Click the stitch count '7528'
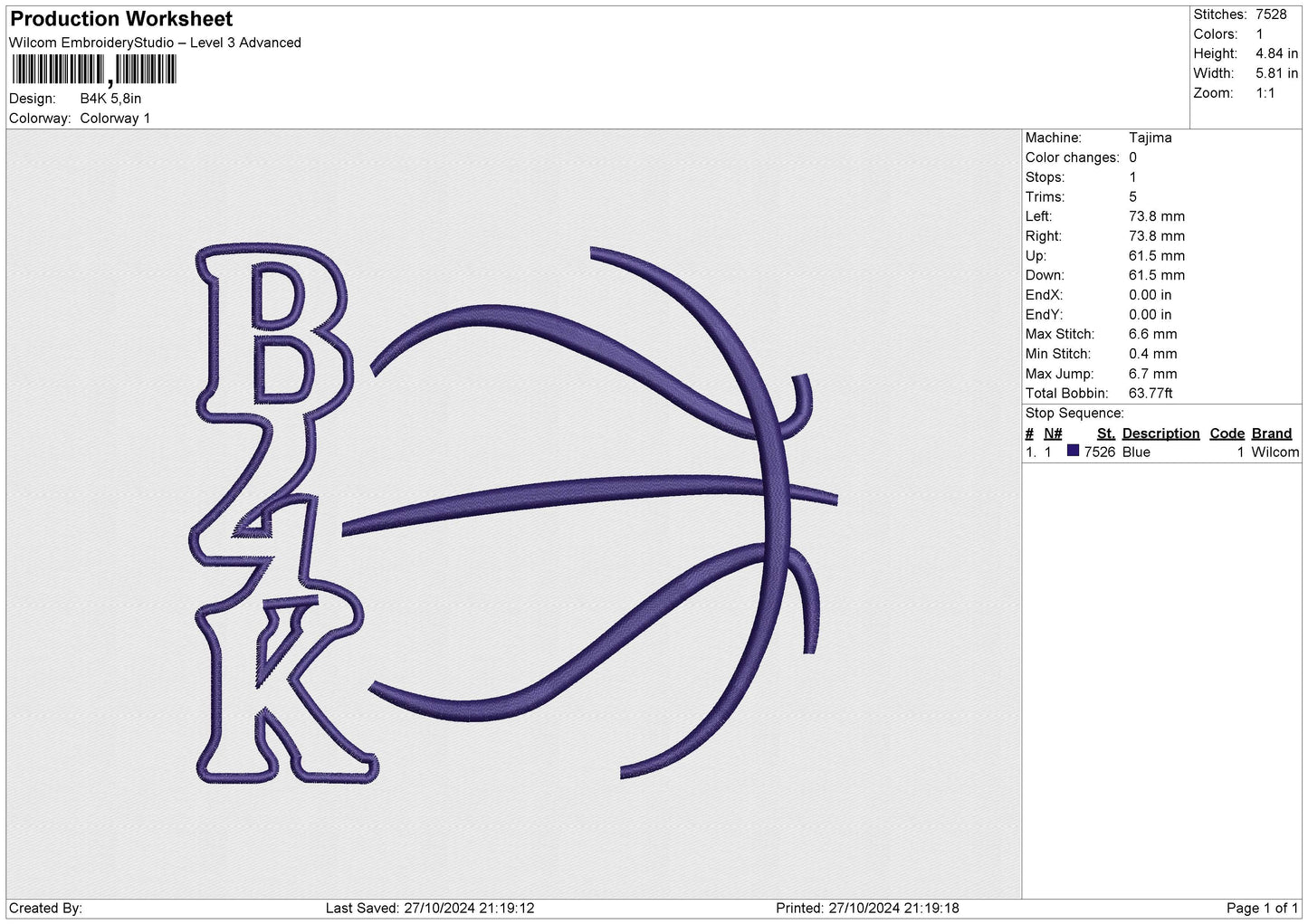The height and width of the screenshot is (924, 1308). [x=1271, y=14]
